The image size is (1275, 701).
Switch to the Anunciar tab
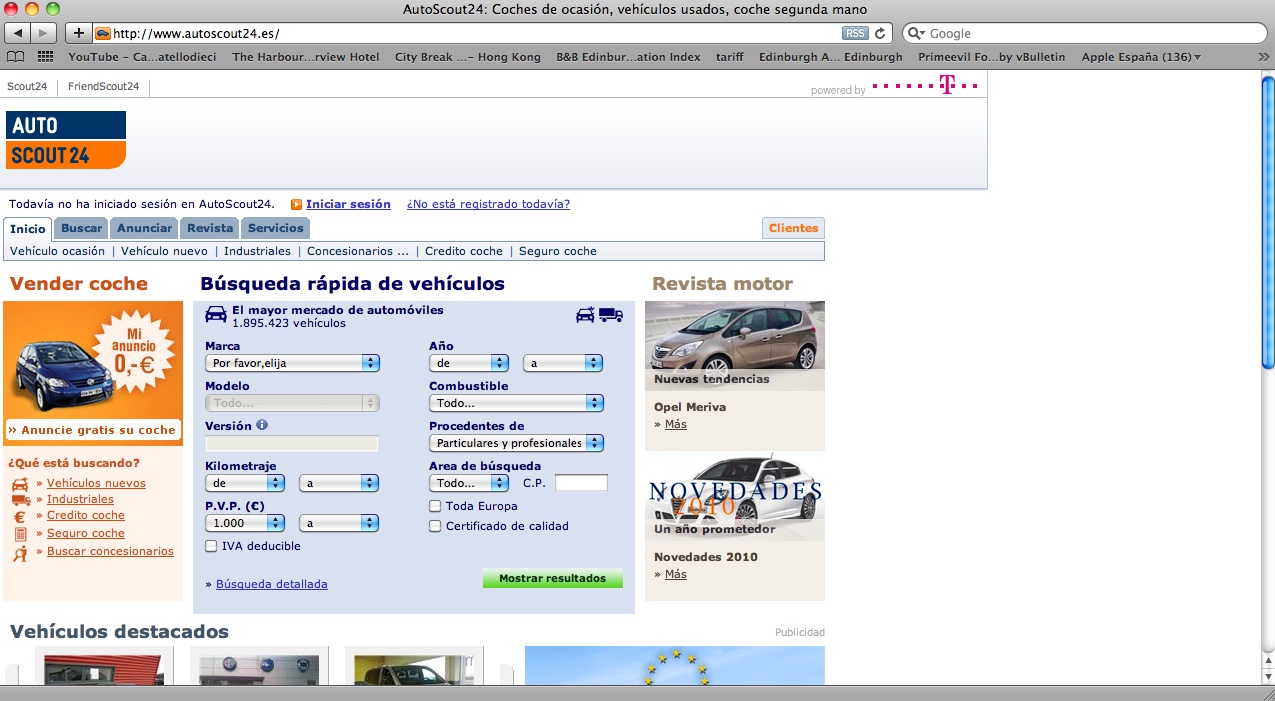tap(145, 228)
